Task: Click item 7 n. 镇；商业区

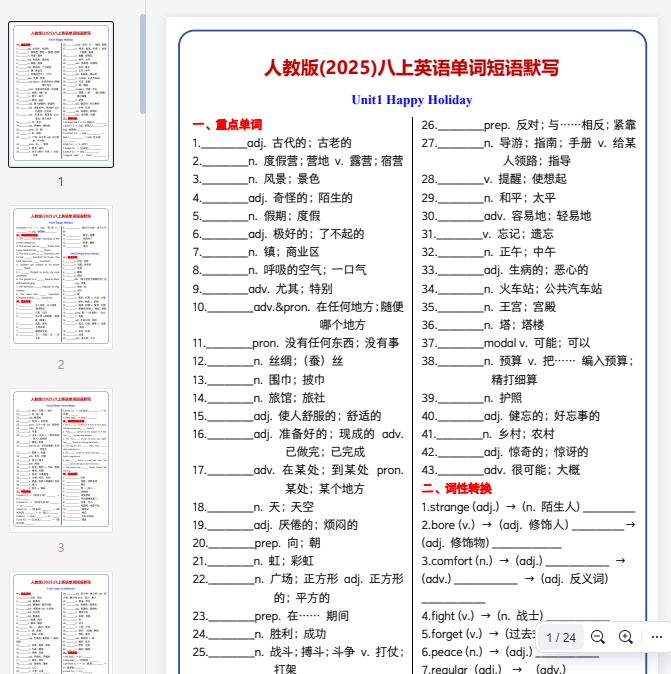Action: pos(256,252)
